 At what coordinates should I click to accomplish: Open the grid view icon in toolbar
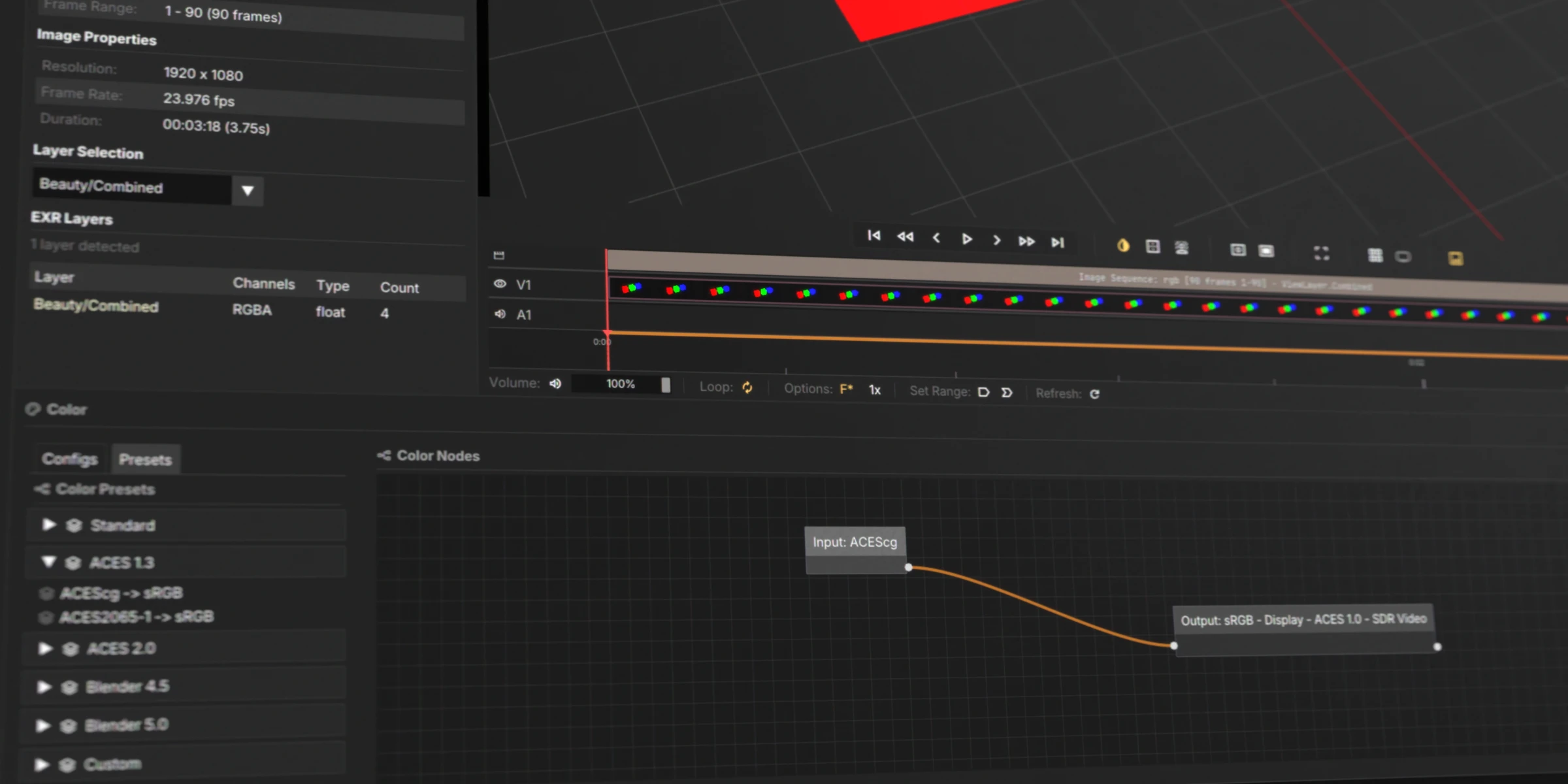(x=1375, y=255)
